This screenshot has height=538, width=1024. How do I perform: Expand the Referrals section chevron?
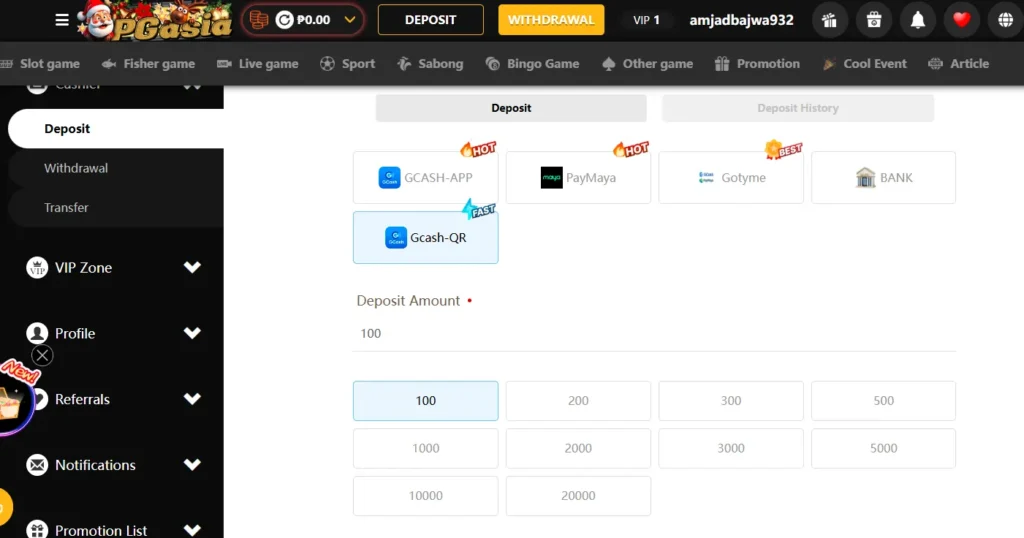point(192,399)
